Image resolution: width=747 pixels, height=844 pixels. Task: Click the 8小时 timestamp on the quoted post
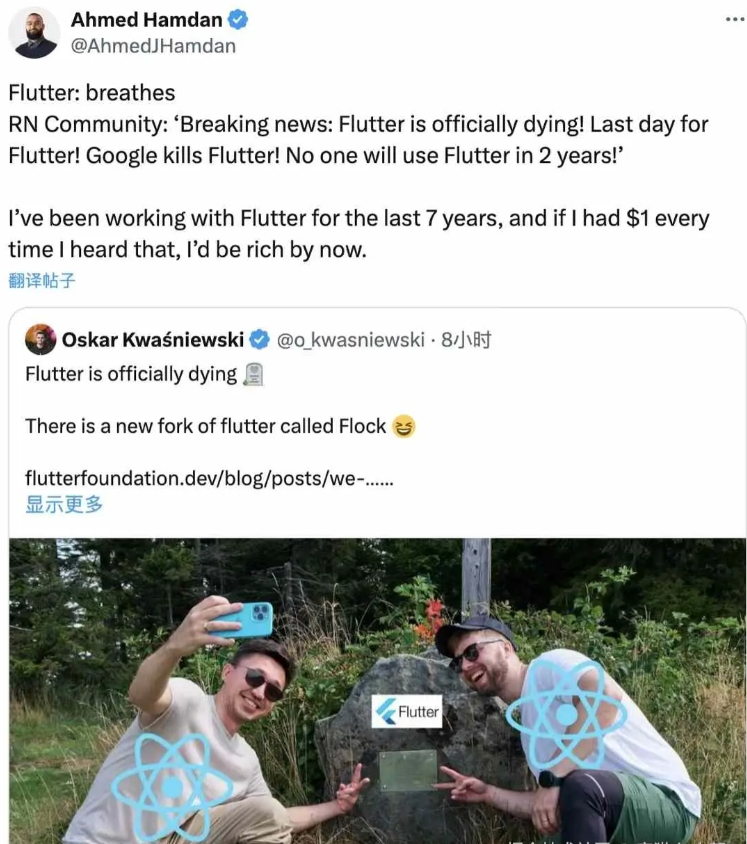466,340
